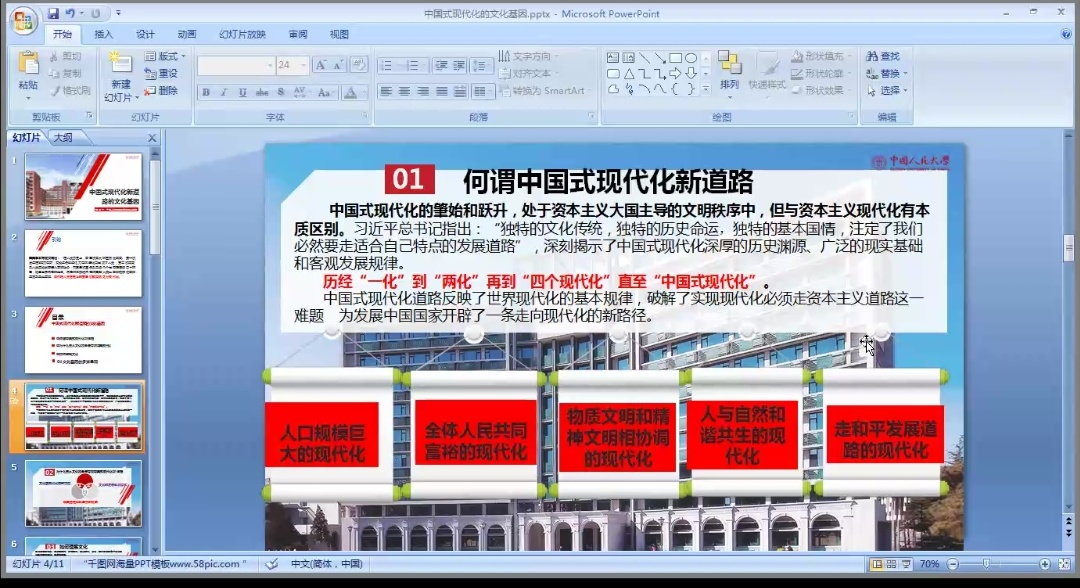Open the font size dropdown
Image resolution: width=1080 pixels, height=588 pixels.
tap(304, 65)
